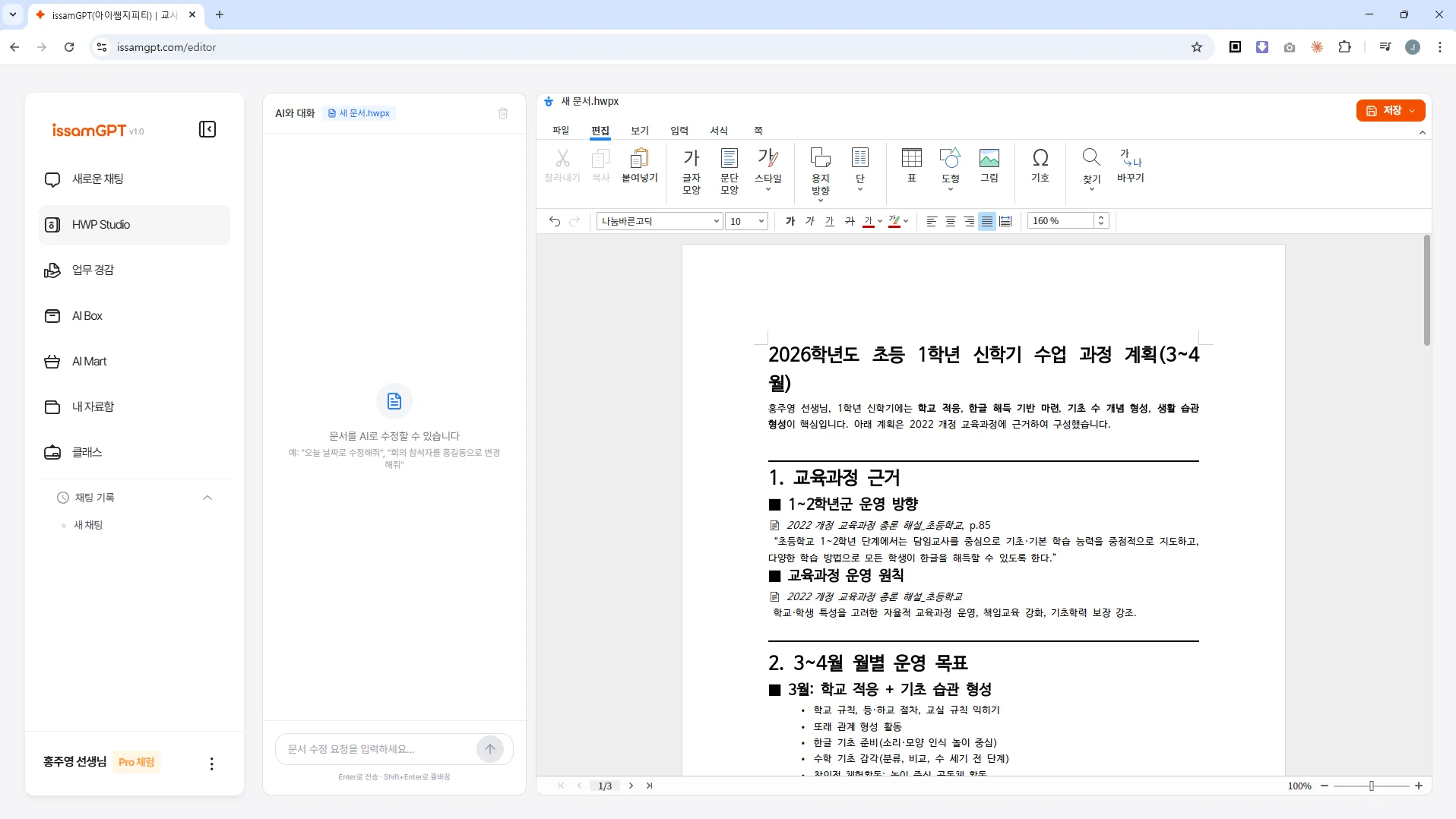Enable center text alignment
1456x819 pixels.
[951, 221]
